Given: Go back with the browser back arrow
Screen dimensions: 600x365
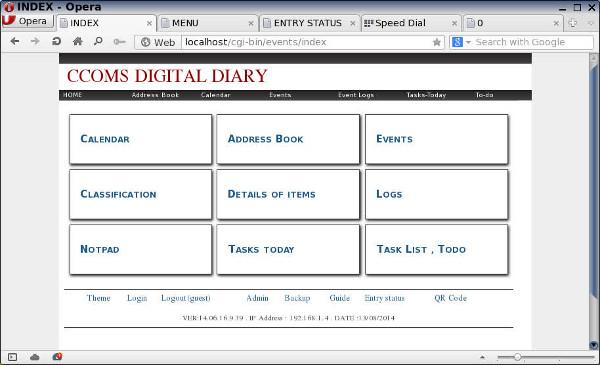Looking at the screenshot, I should coord(15,41).
